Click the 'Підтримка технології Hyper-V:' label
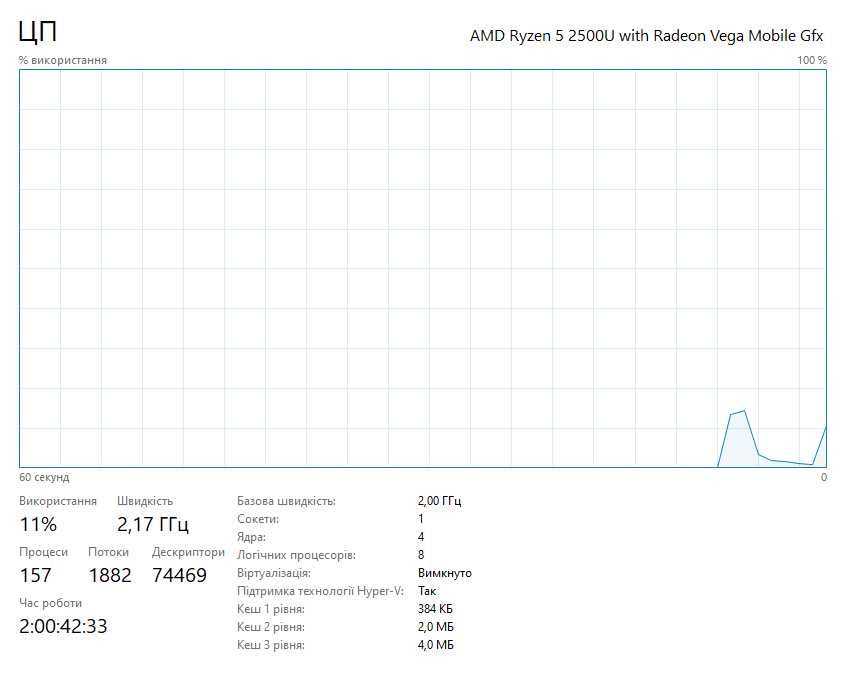This screenshot has width=848, height=690. pyautogui.click(x=320, y=591)
